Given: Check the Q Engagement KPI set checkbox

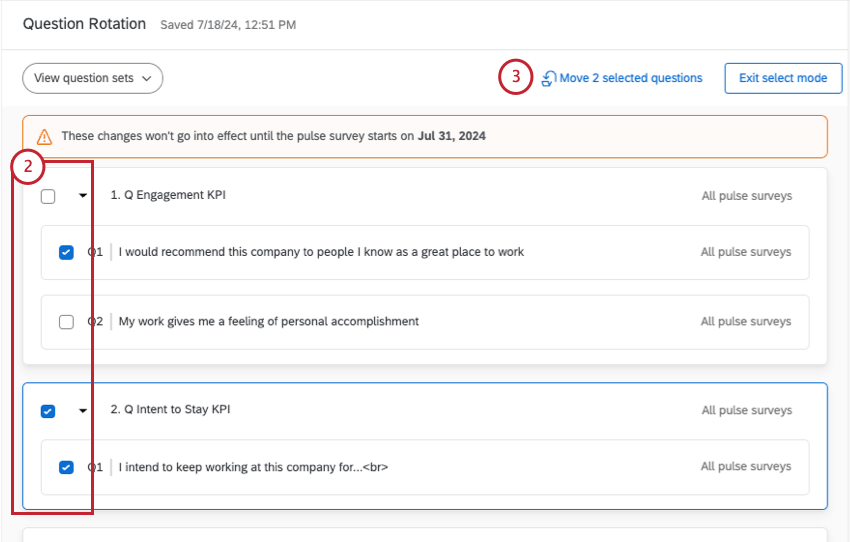Looking at the screenshot, I should (48, 196).
